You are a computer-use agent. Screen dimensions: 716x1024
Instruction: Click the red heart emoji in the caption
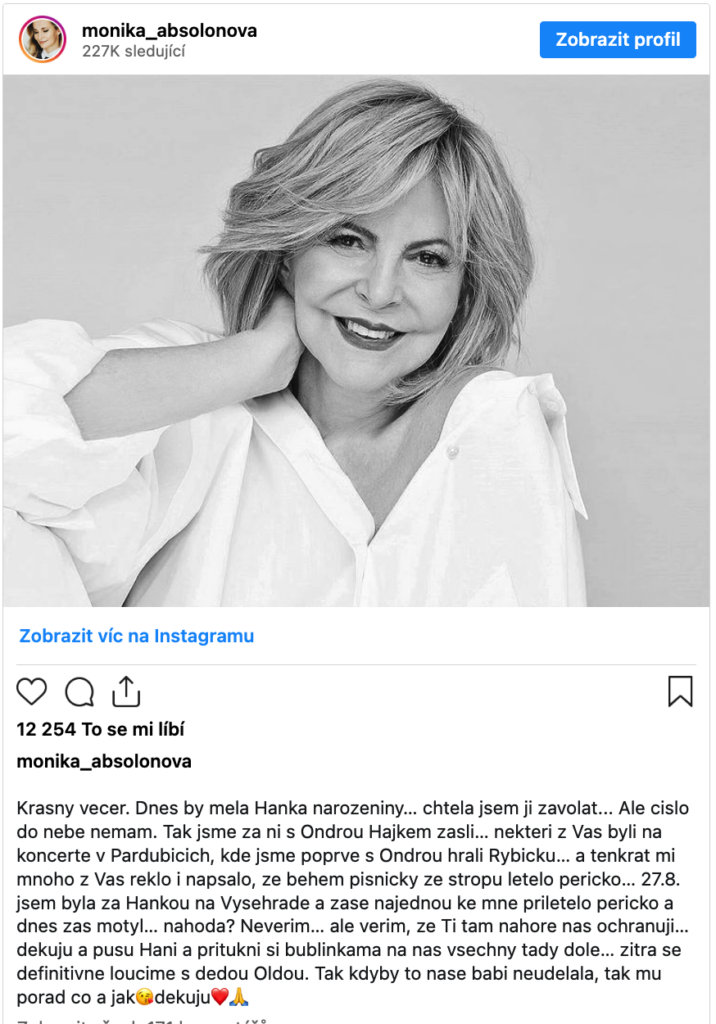(220, 997)
